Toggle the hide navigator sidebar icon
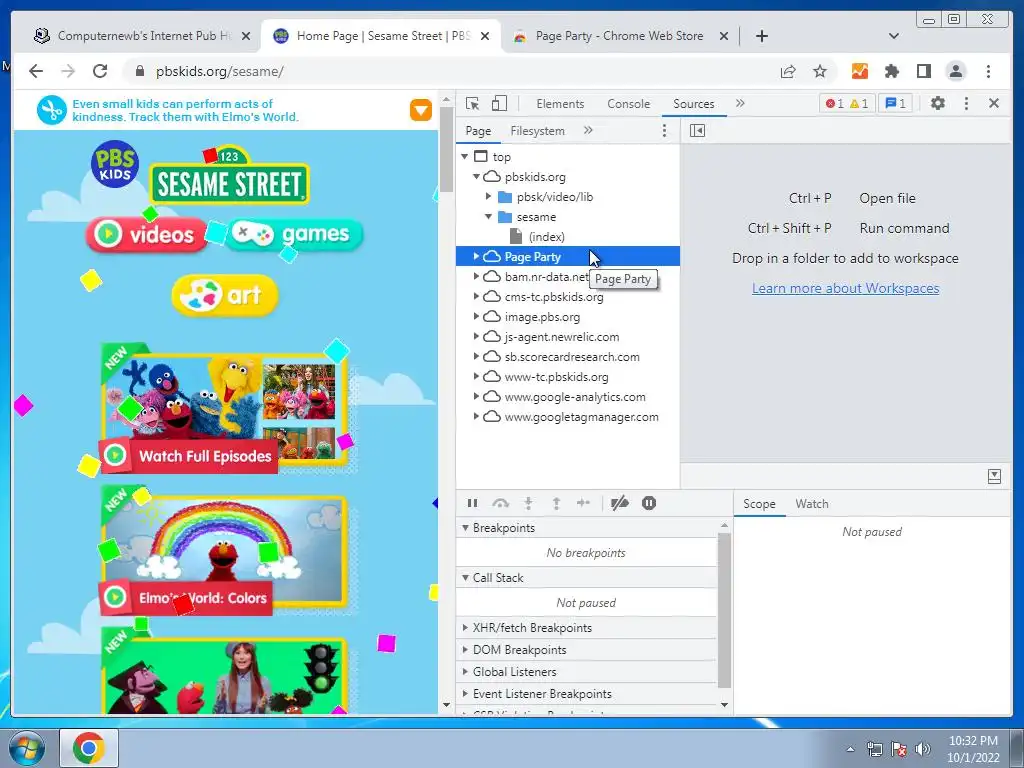Screen dimensions: 1024x768 click(x=697, y=131)
